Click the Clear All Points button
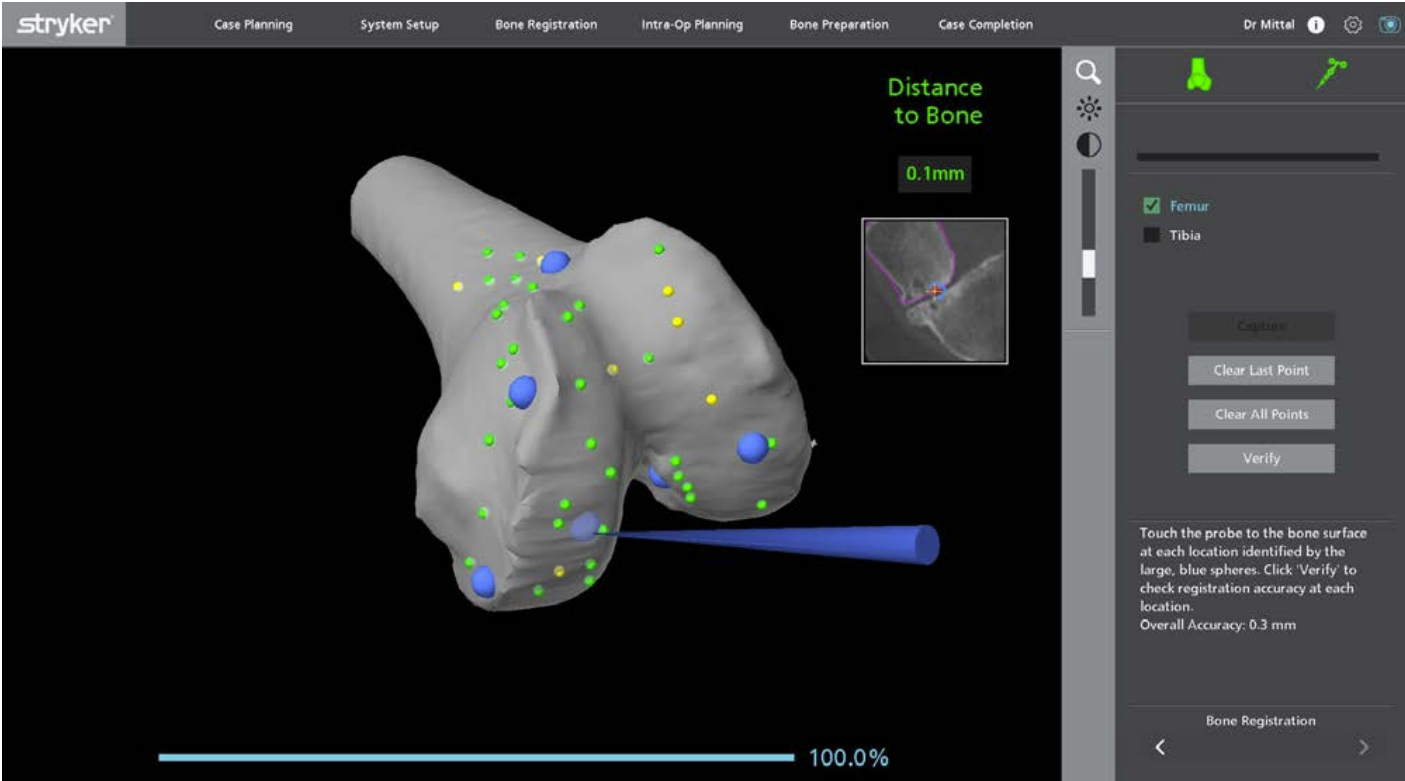Screen dimensions: 1405x781 (x=1261, y=414)
